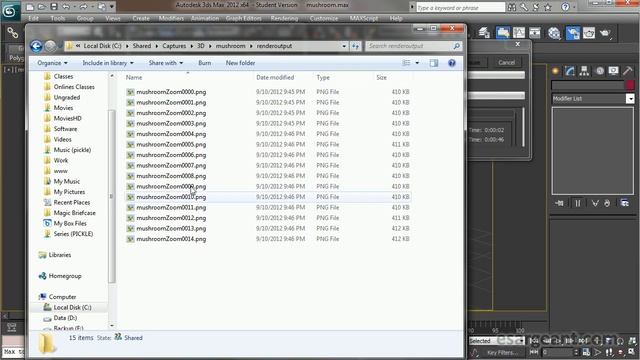This screenshot has width=640, height=360.
Task: Open the Material Editor
Action: [x=554, y=33]
